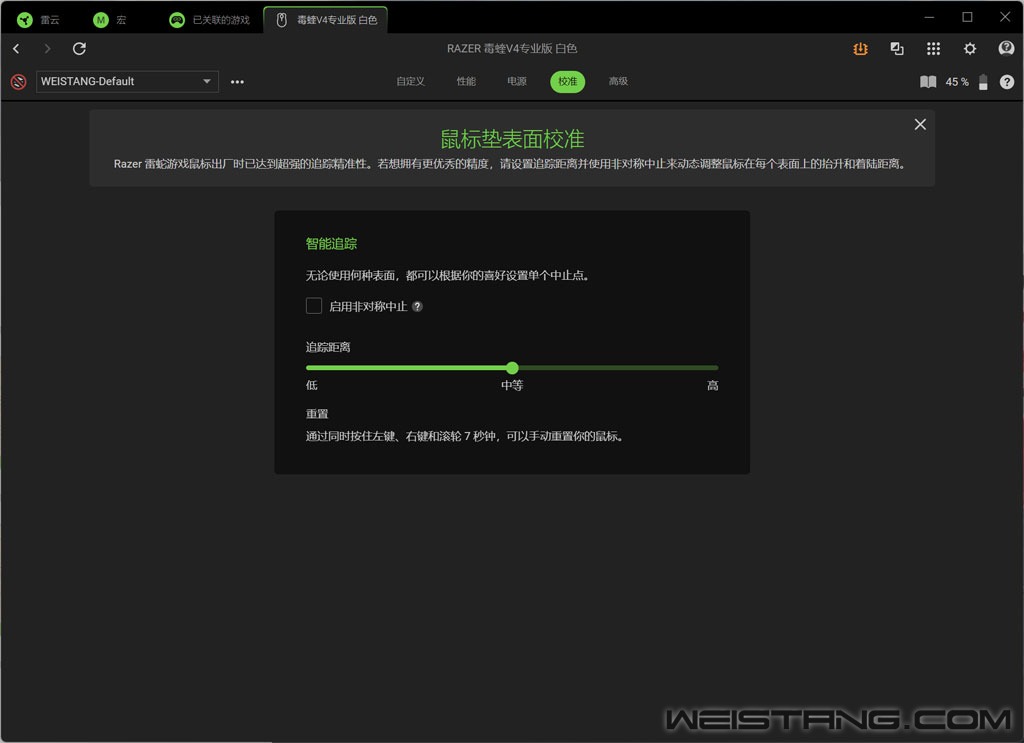1024x743 pixels.
Task: Click the help question mark in toolbar
Action: (1006, 82)
